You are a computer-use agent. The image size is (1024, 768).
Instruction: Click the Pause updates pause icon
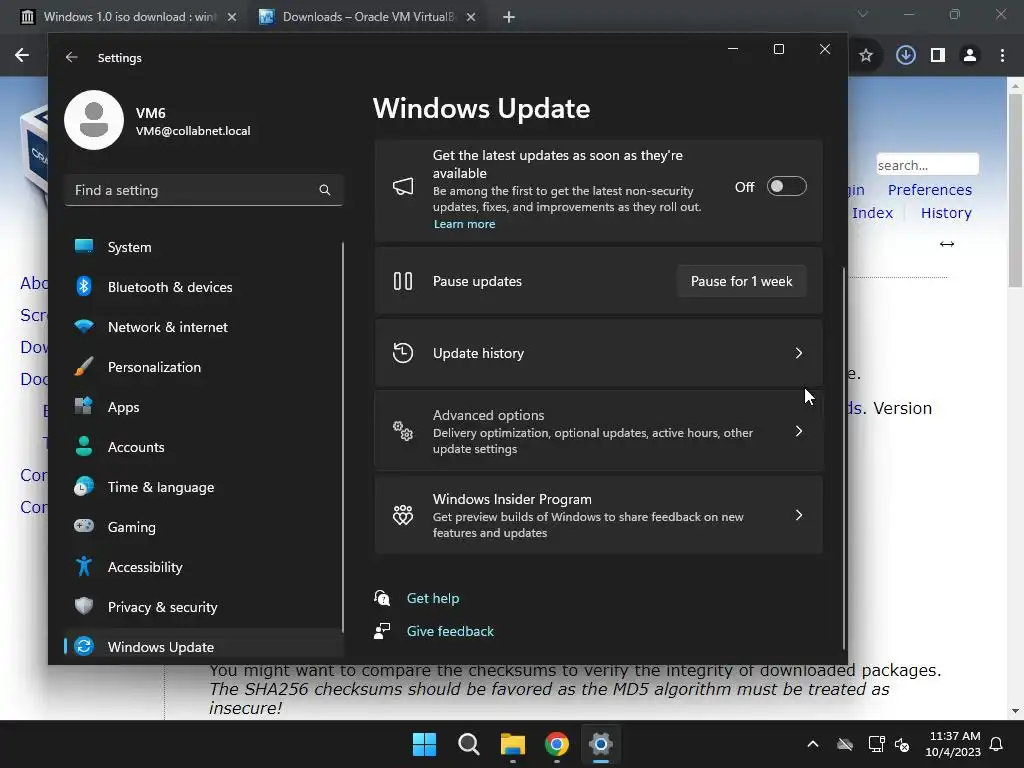coord(403,281)
